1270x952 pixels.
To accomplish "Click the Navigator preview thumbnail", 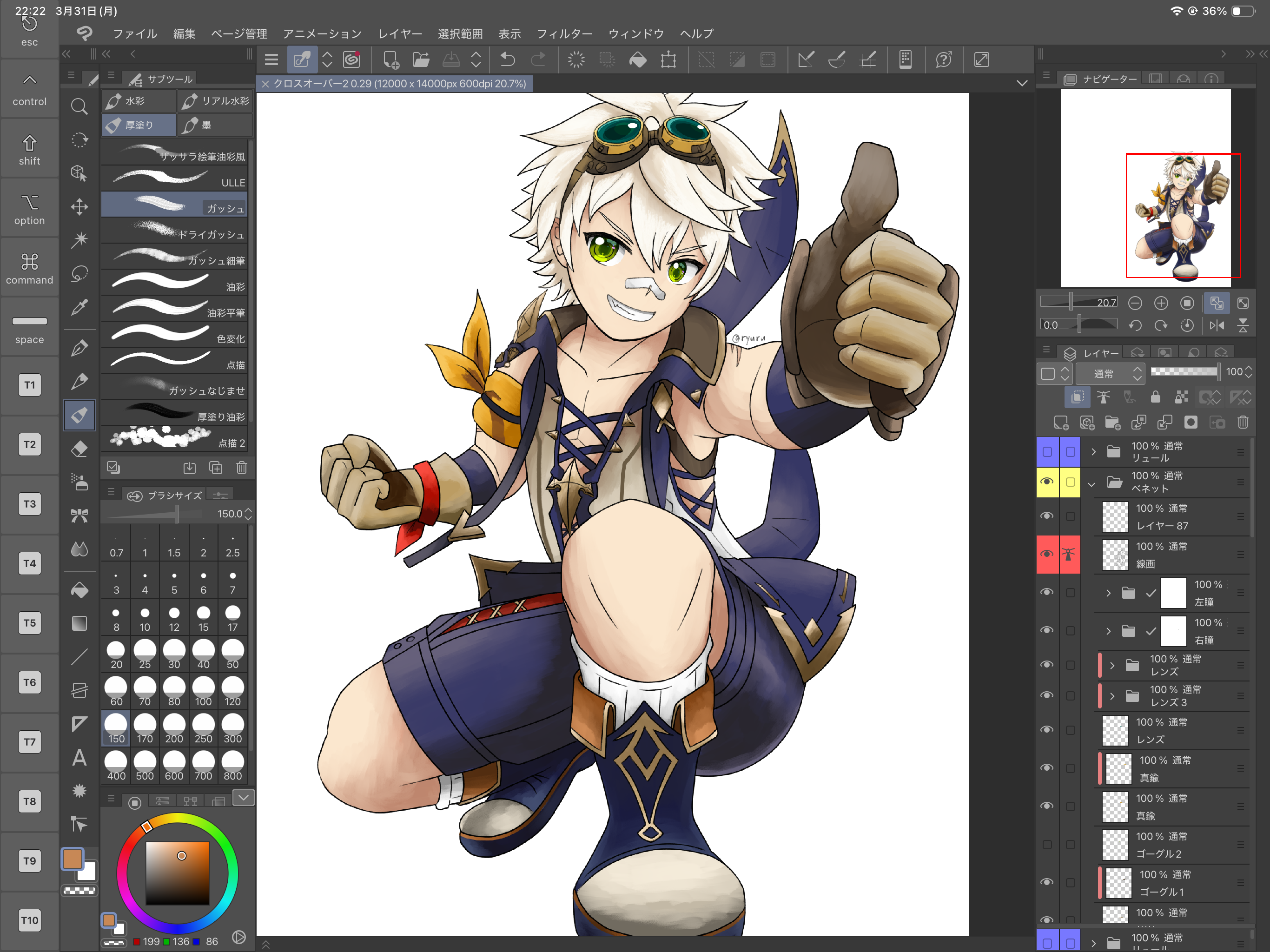I will 1145,188.
